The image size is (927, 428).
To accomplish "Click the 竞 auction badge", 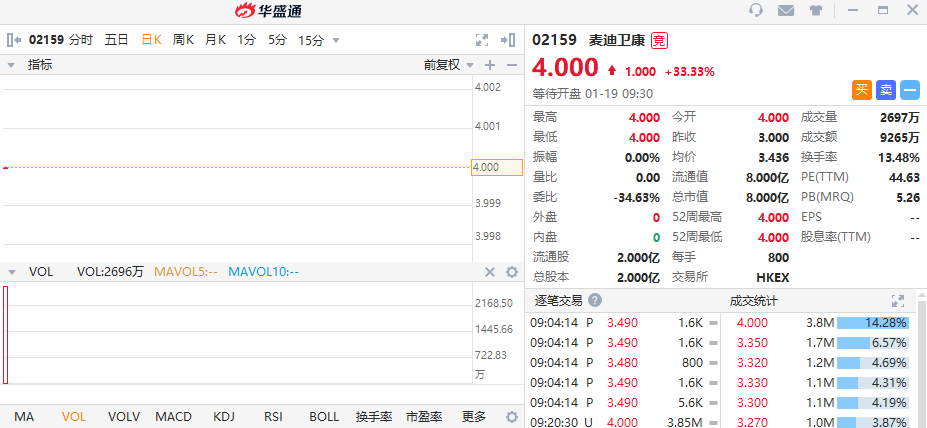I will [x=659, y=41].
